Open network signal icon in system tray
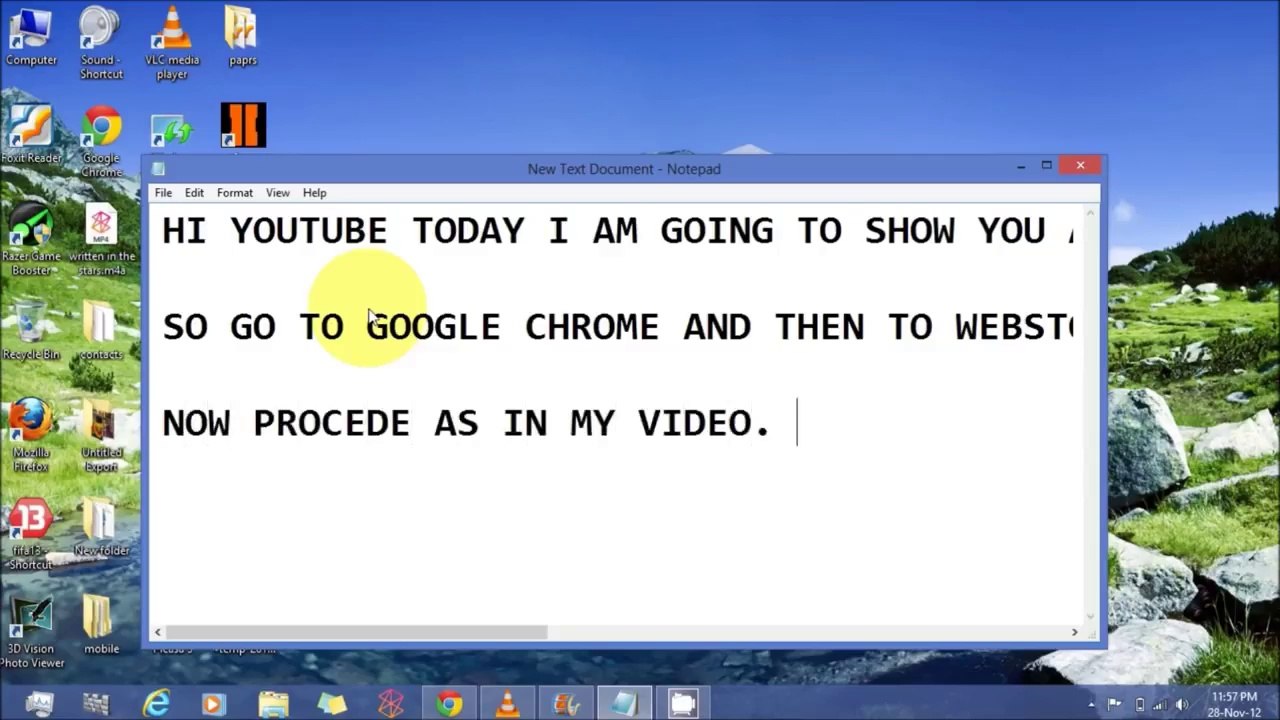 click(x=1161, y=704)
